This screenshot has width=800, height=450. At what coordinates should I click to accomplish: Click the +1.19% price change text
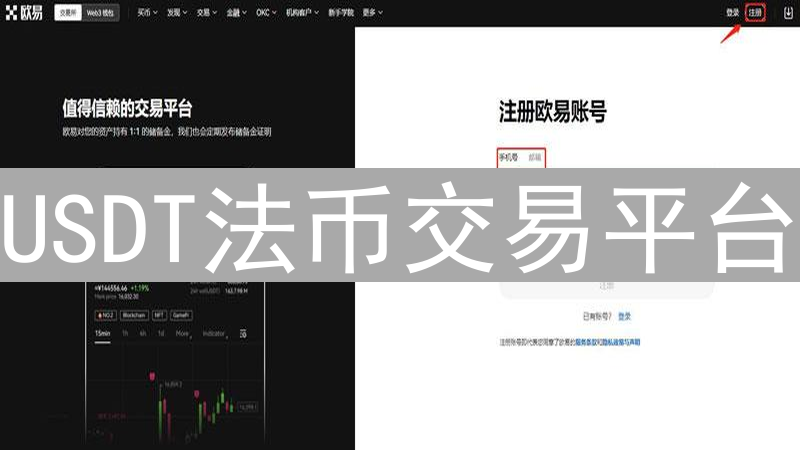point(140,288)
